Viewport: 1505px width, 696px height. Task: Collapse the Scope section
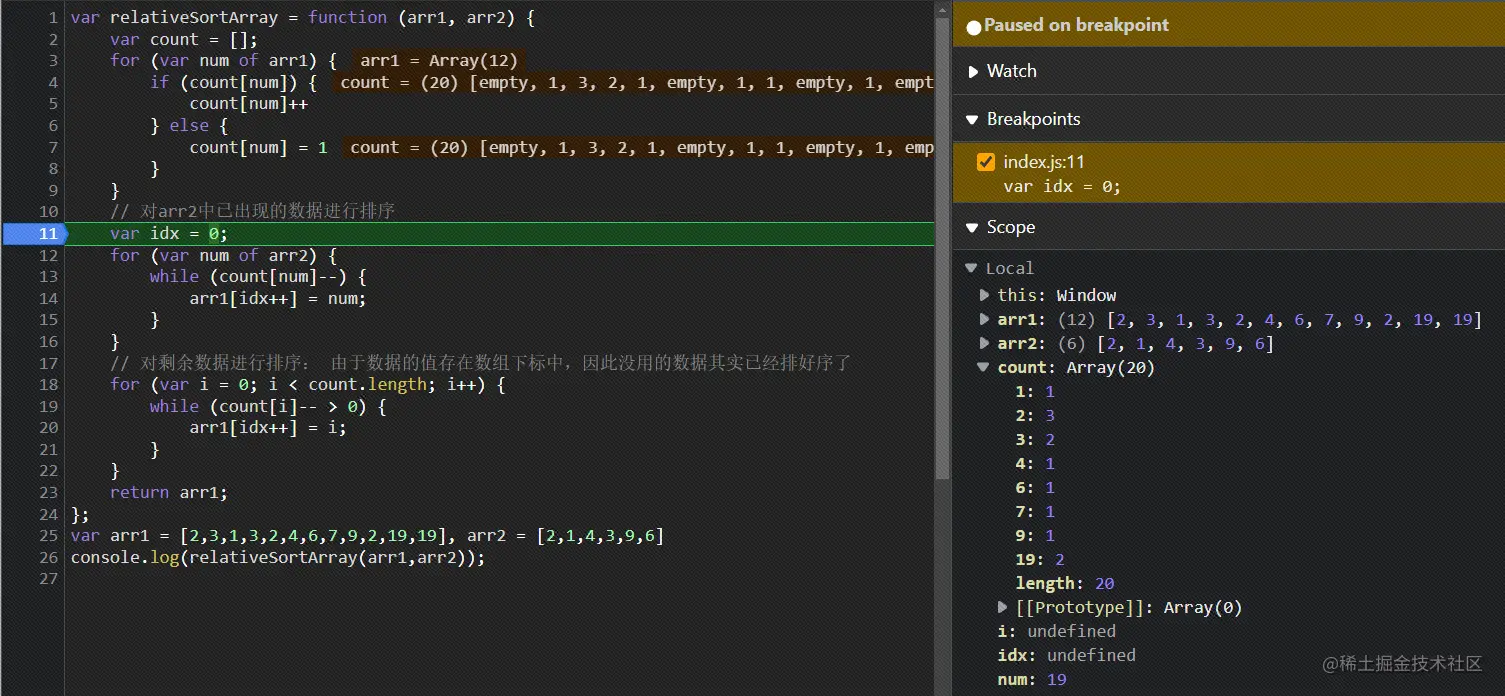click(x=972, y=227)
